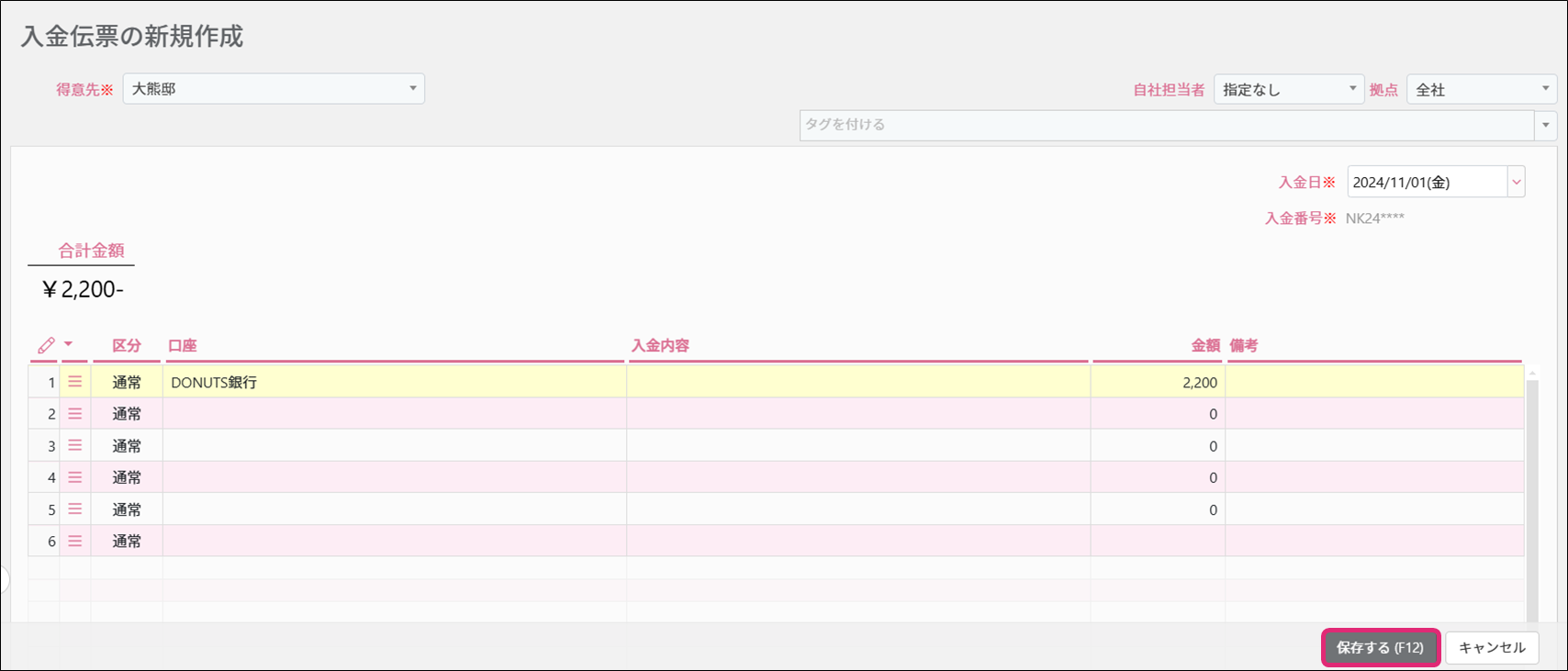Click 保存する (F12) button
Image resolution: width=1568 pixels, height=671 pixels.
(1380, 648)
